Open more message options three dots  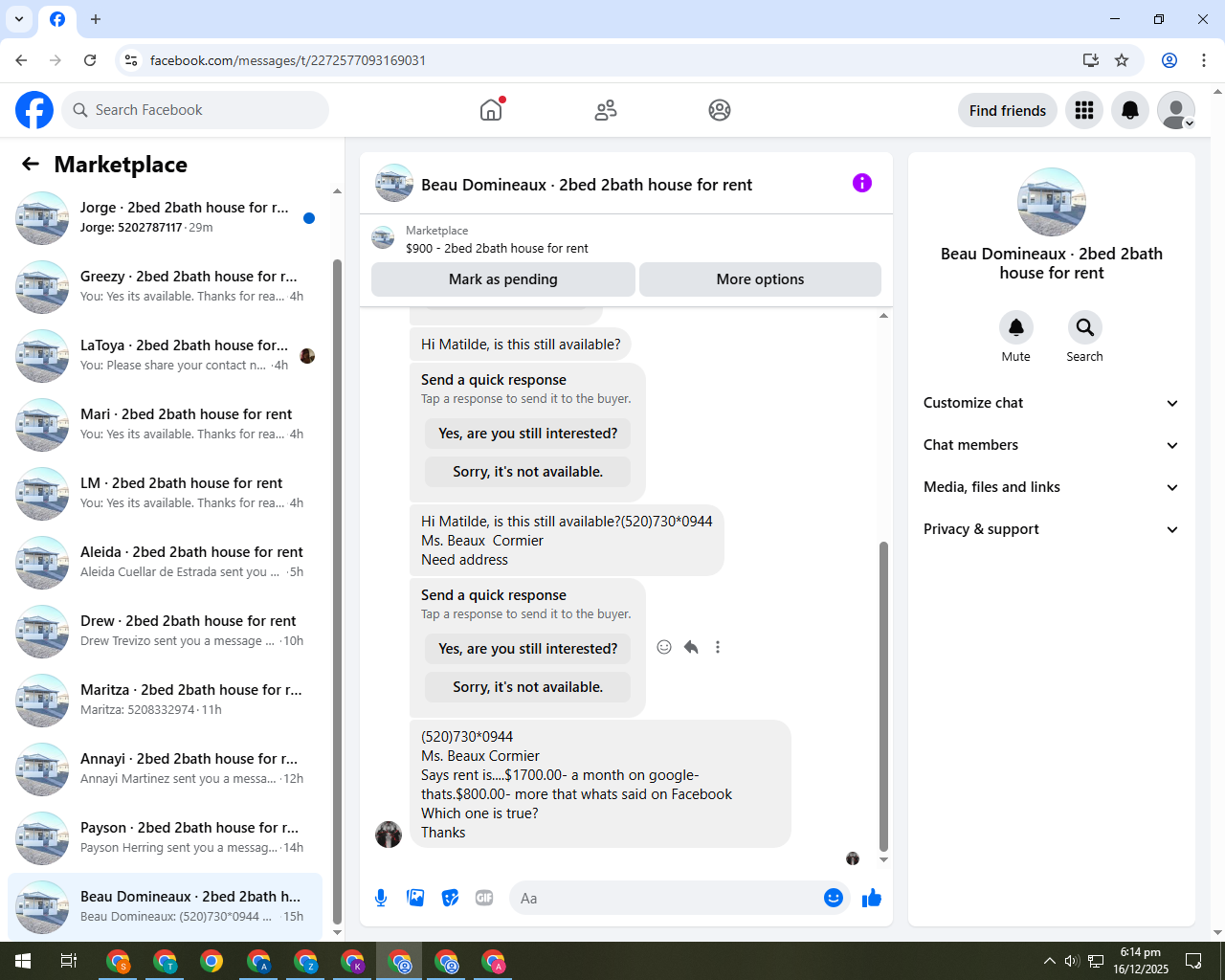point(718,647)
